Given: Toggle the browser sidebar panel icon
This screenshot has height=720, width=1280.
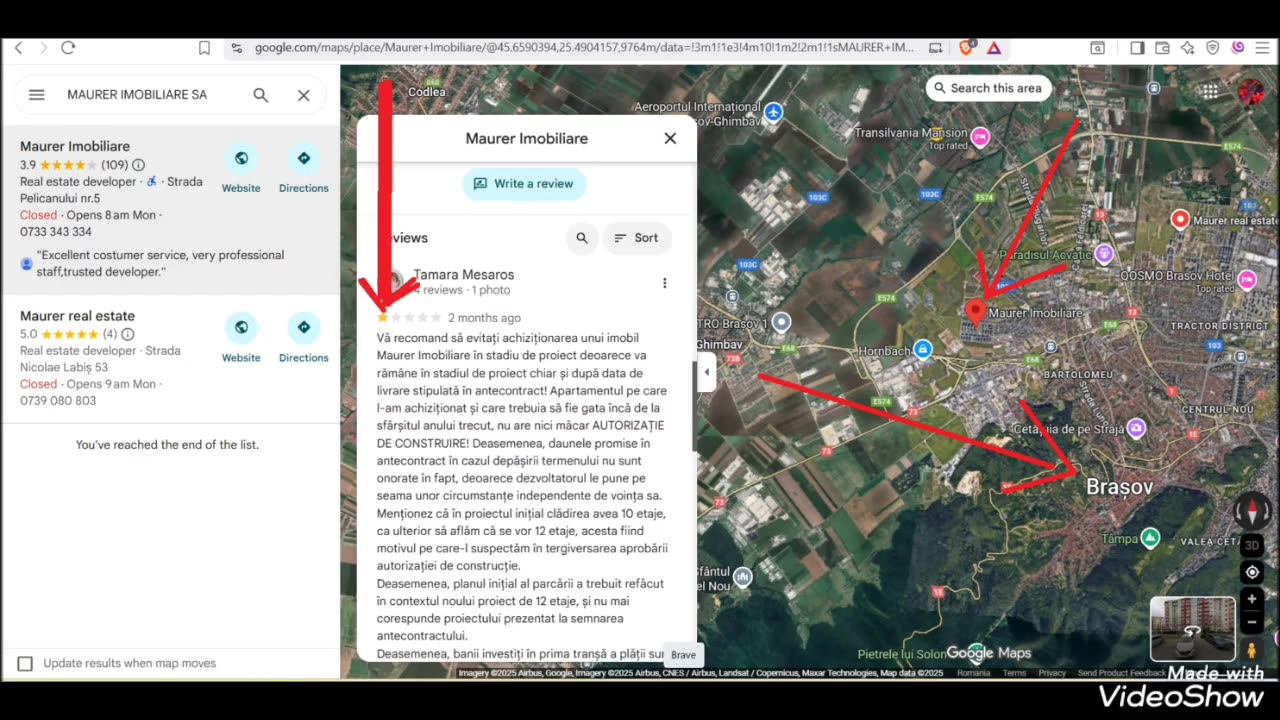Looking at the screenshot, I should [1137, 48].
